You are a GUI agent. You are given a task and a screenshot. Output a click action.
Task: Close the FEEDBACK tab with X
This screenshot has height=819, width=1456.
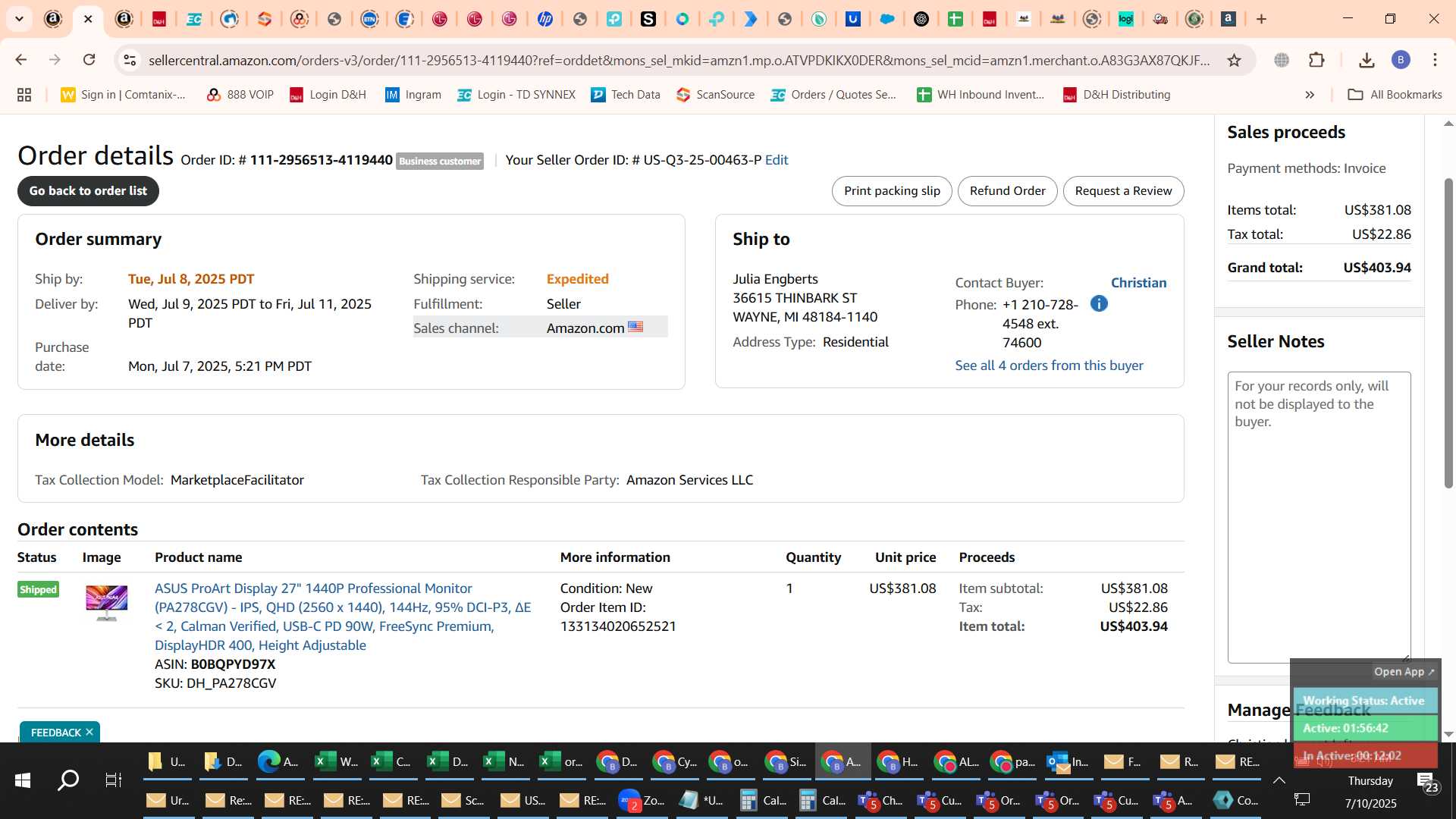[89, 732]
